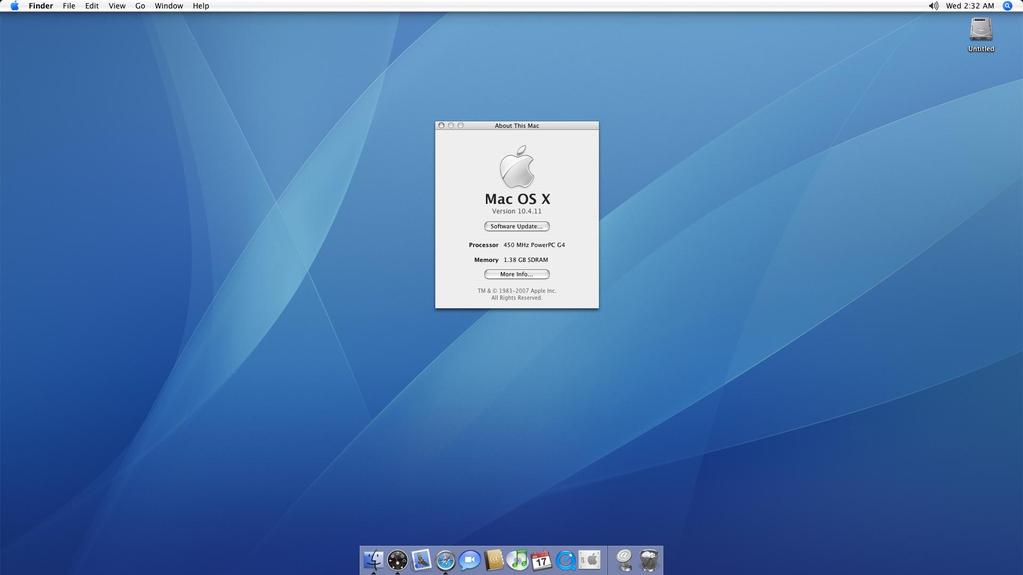Launch QuickTime Player from the Dock
This screenshot has height=575, width=1023.
tap(566, 560)
